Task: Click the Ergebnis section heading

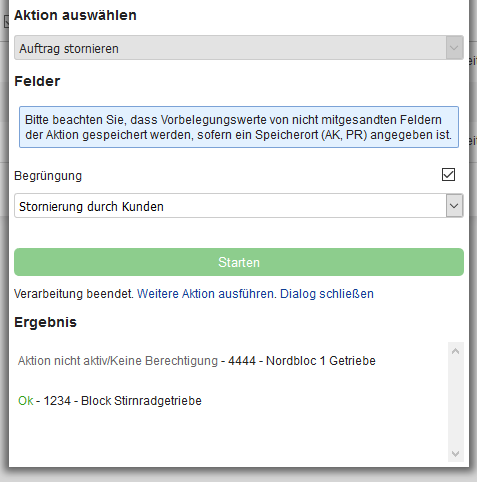Action: 45,322
